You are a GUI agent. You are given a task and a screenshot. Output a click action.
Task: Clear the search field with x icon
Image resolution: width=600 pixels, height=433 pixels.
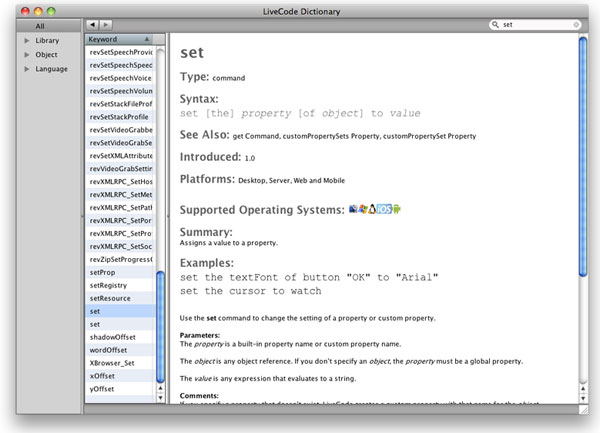[x=576, y=25]
